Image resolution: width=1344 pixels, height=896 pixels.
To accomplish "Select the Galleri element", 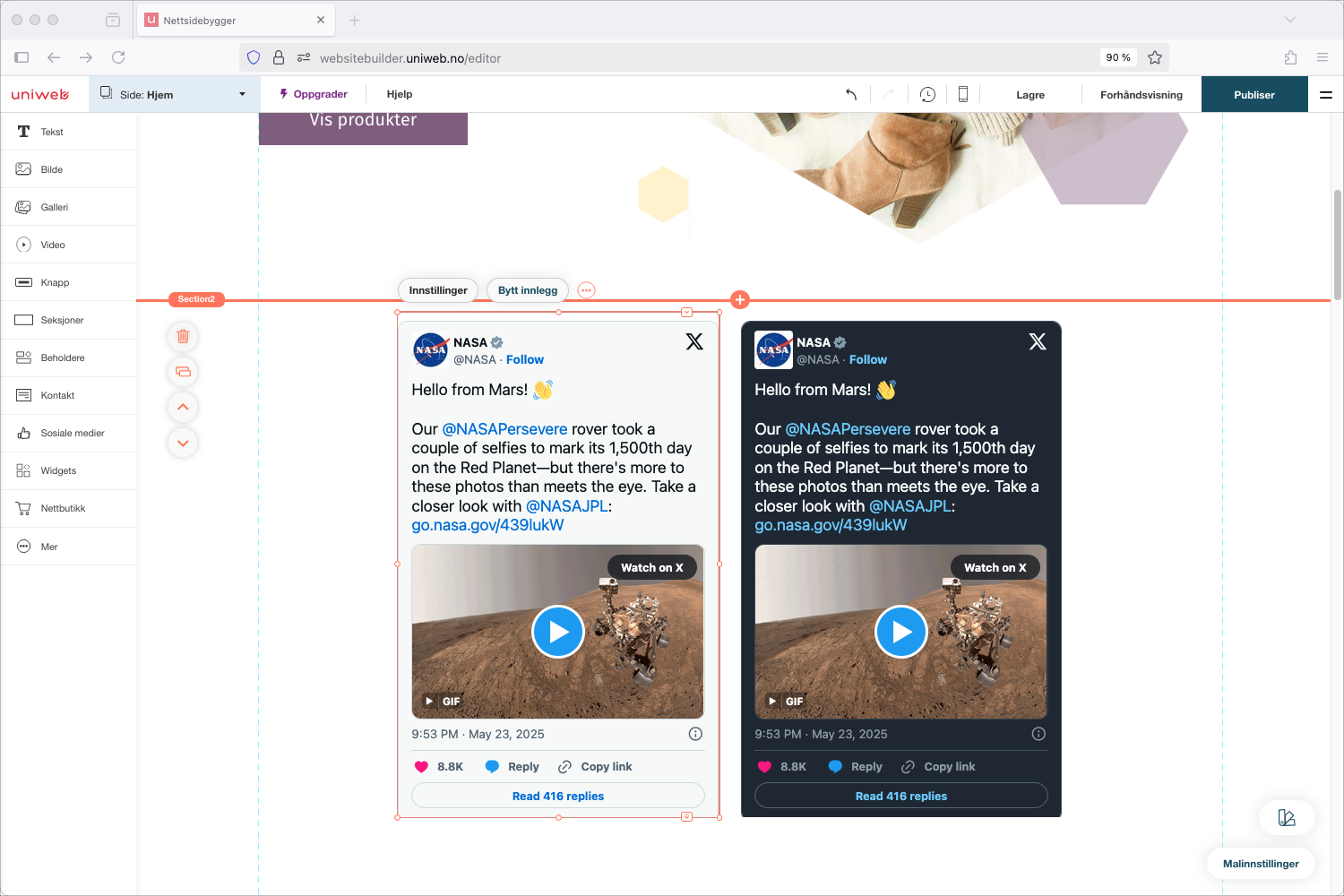I will (68, 207).
